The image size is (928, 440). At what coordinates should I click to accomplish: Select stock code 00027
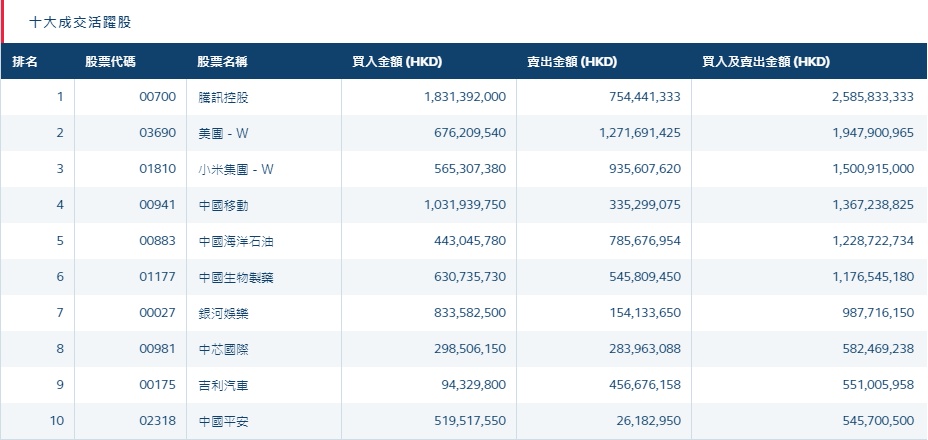[157, 313]
